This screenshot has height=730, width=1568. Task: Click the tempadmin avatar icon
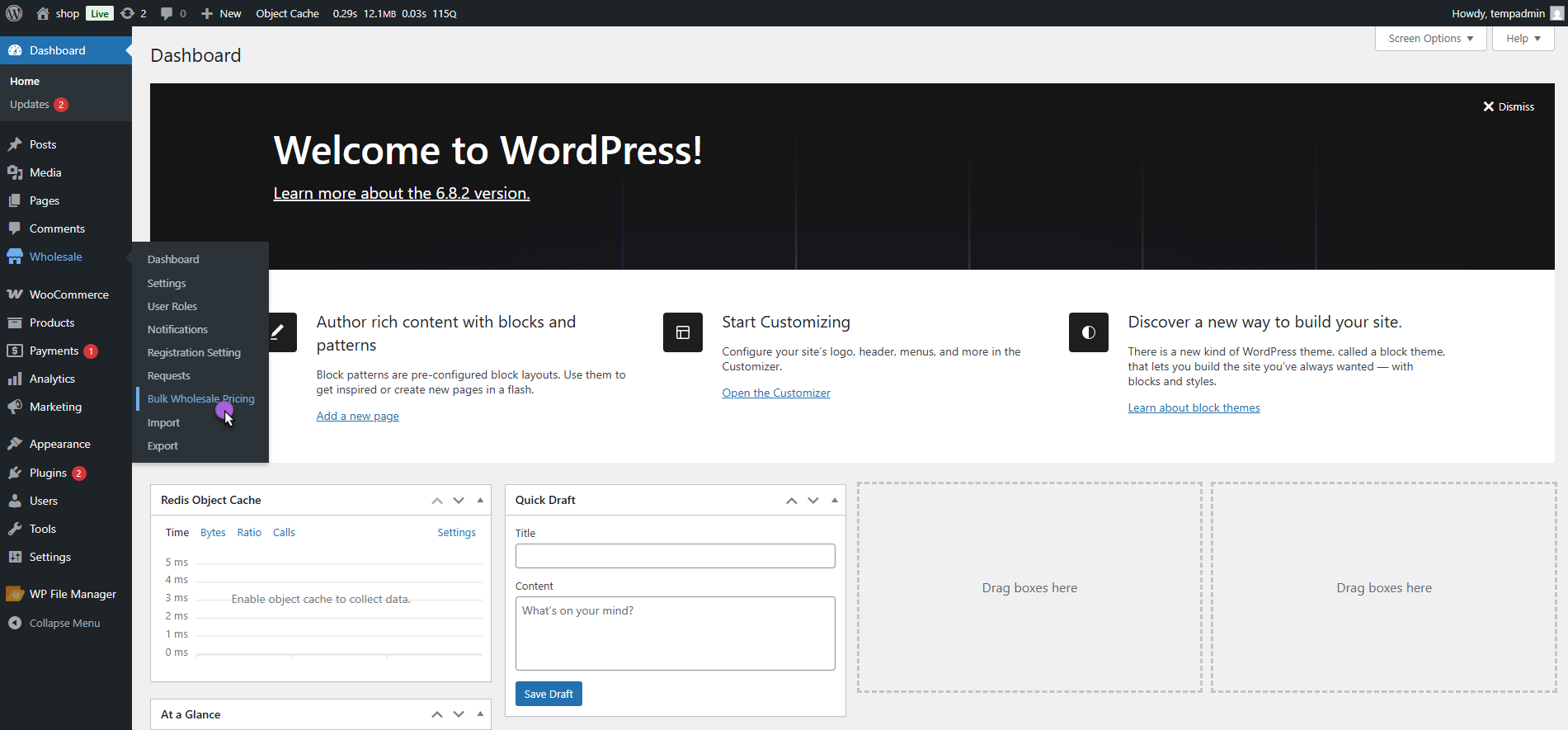pos(1556,13)
